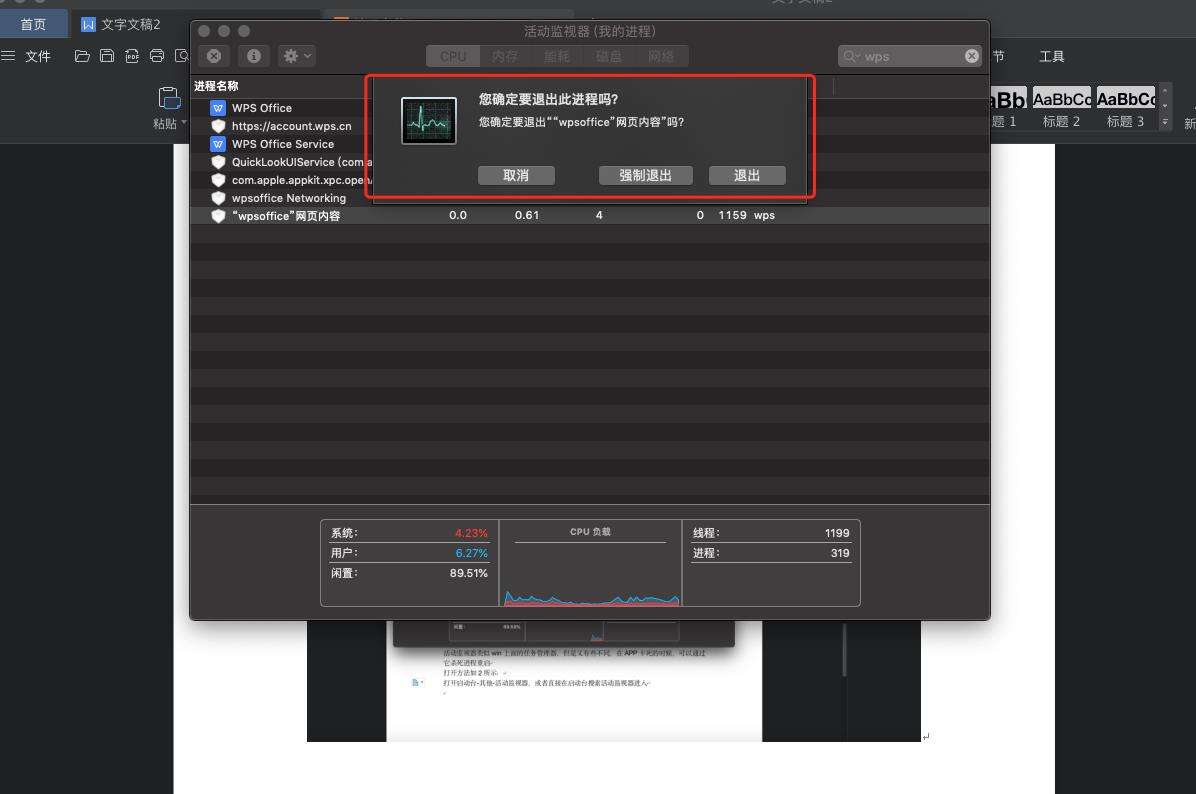Click the paste clipboard icon in WPS
The height and width of the screenshot is (794, 1196).
pyautogui.click(x=169, y=98)
